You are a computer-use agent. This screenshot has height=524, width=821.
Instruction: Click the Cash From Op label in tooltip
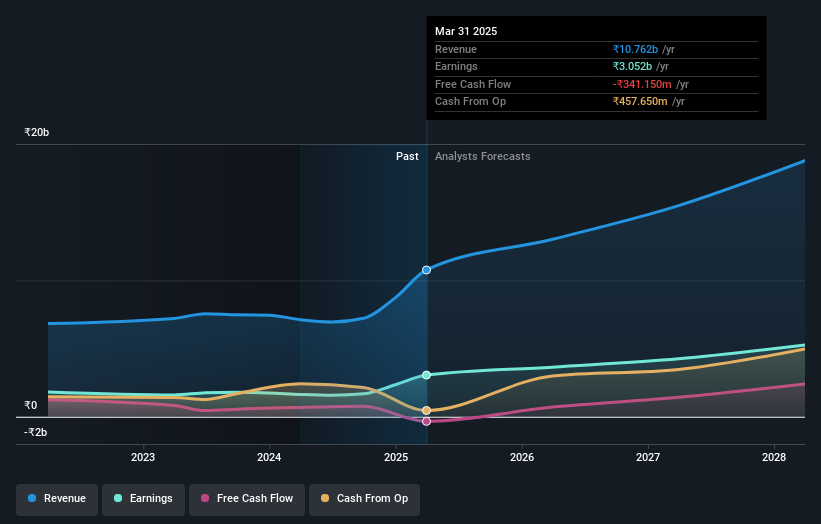(471, 102)
